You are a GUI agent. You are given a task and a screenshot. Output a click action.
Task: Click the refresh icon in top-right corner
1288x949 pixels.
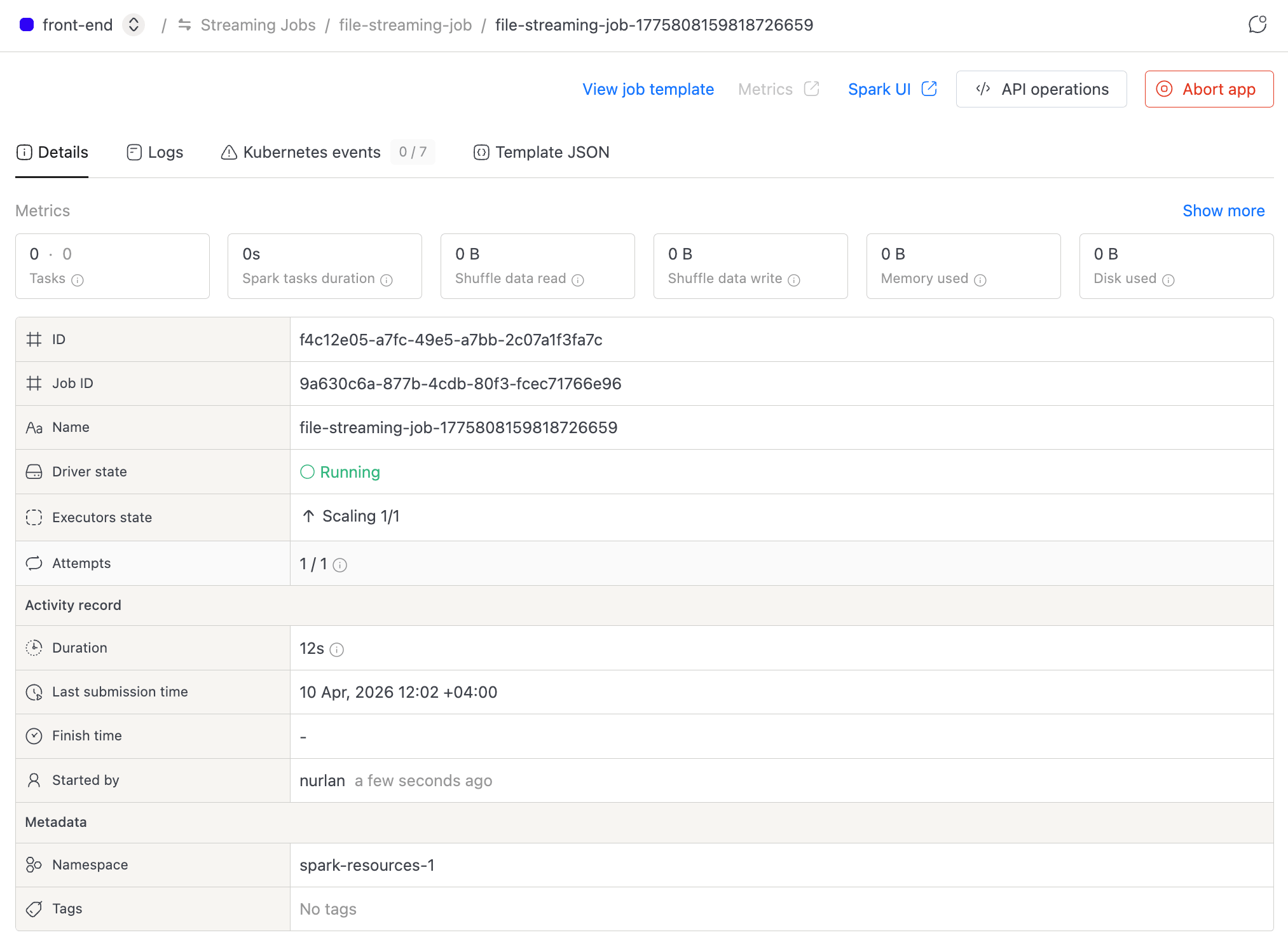pos(1257,25)
